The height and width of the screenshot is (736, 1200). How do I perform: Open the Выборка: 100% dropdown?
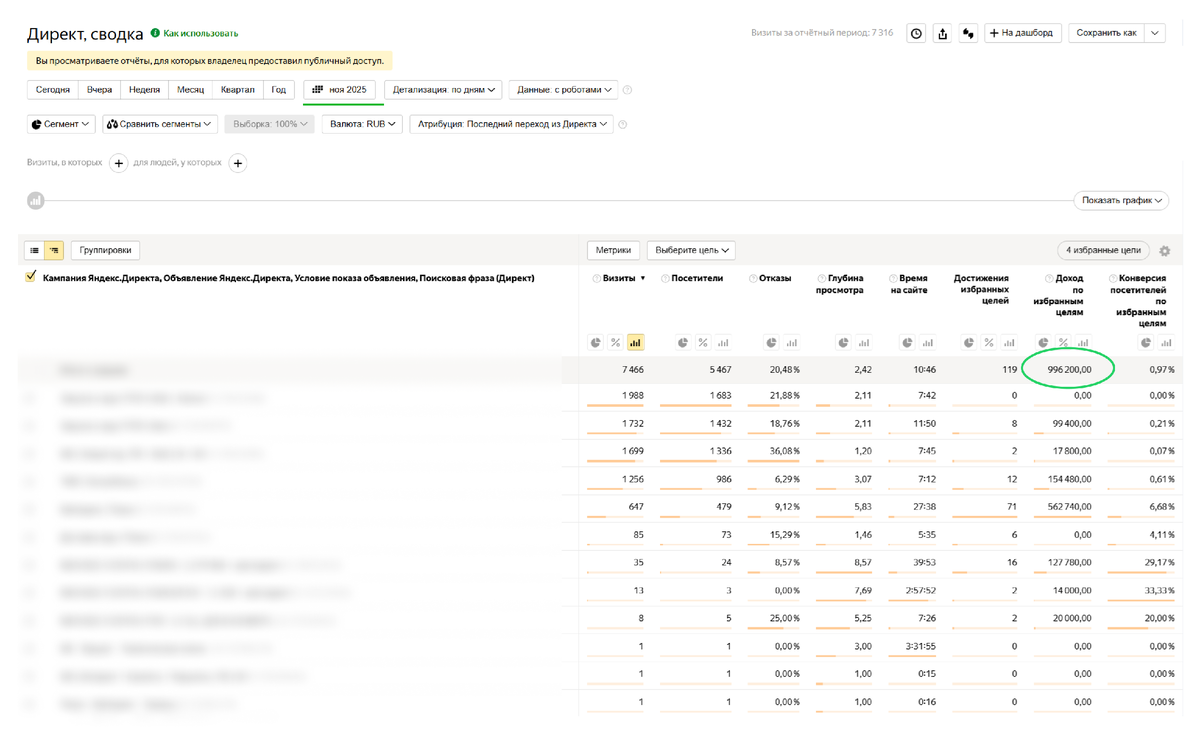click(270, 124)
